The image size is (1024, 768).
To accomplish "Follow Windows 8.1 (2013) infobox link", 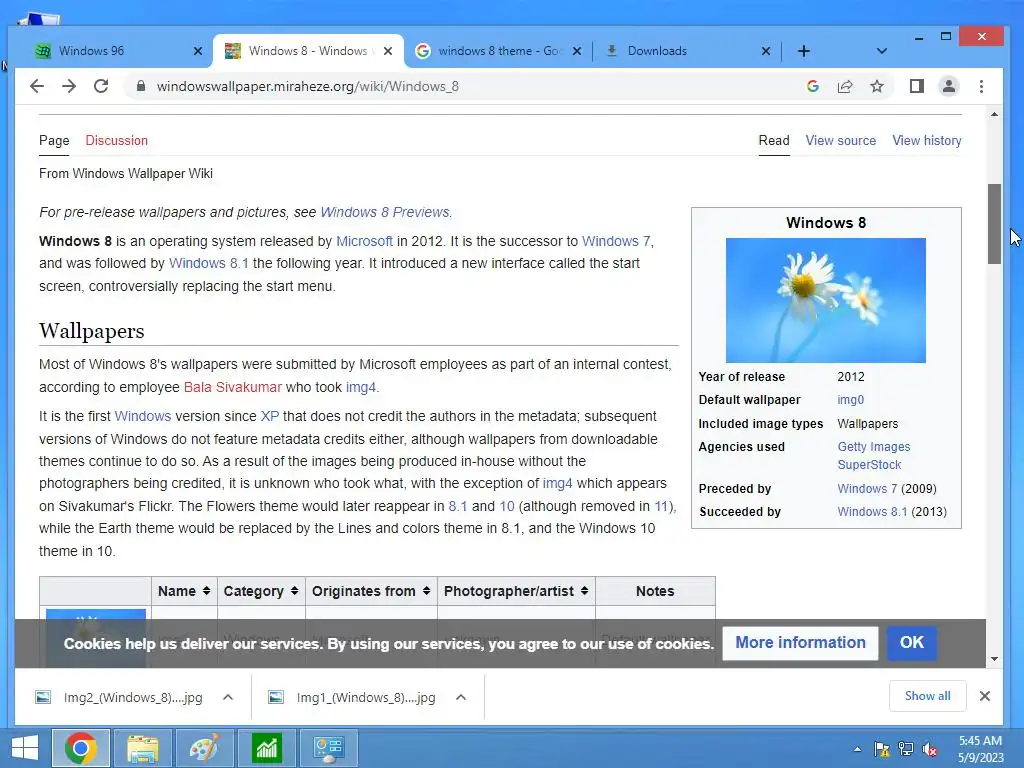I will [x=872, y=512].
